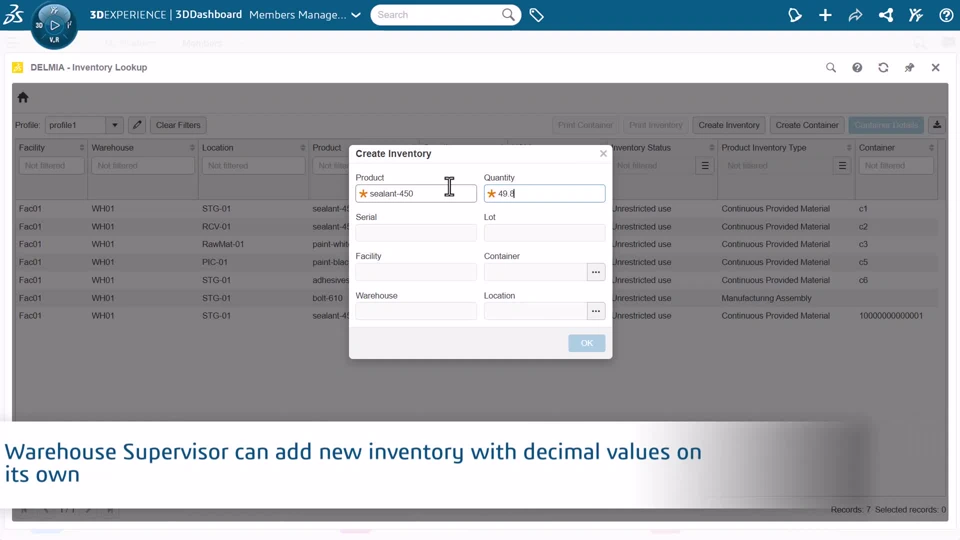Open Product Inventory Type filter list icon

(842, 165)
